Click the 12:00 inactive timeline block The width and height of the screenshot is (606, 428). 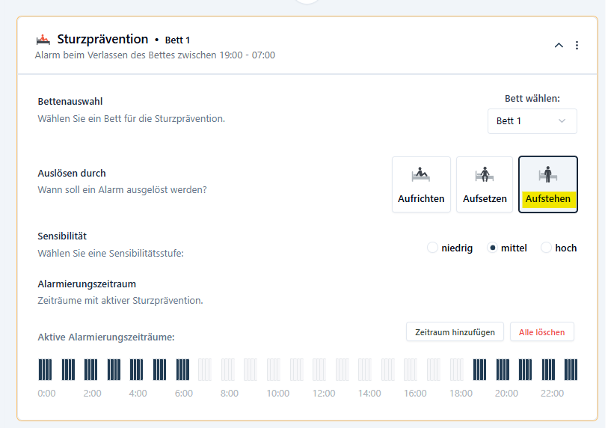[x=320, y=370]
